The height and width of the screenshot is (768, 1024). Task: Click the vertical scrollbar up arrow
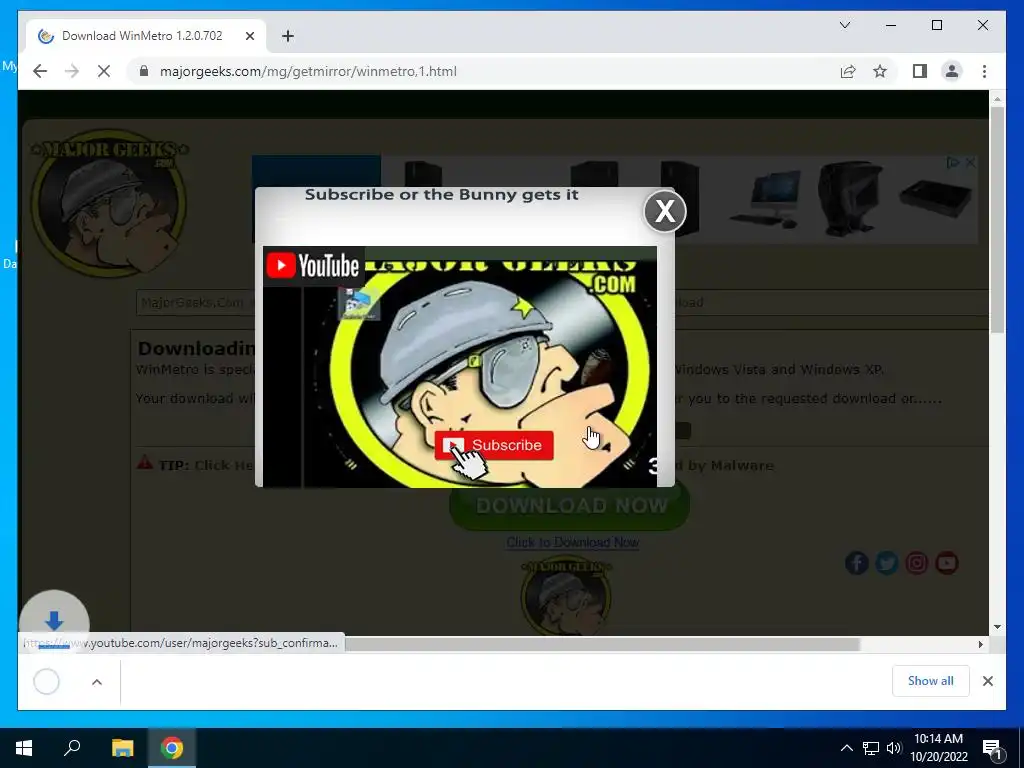(x=997, y=99)
